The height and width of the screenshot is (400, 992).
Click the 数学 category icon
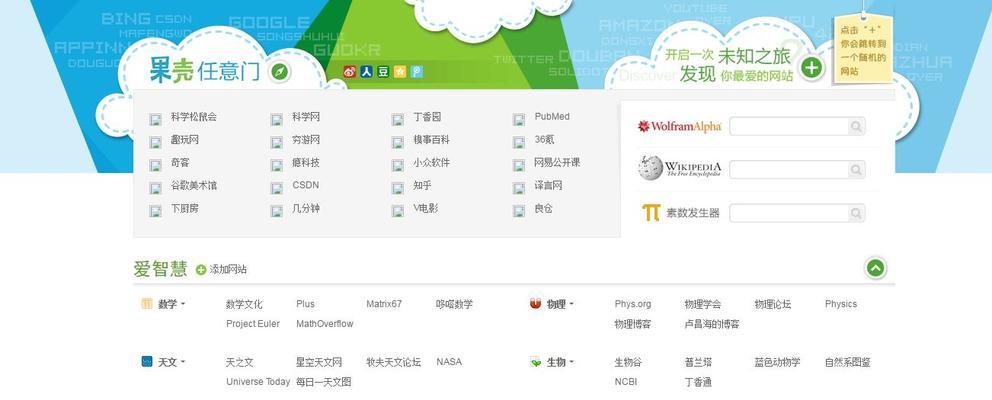click(x=147, y=304)
